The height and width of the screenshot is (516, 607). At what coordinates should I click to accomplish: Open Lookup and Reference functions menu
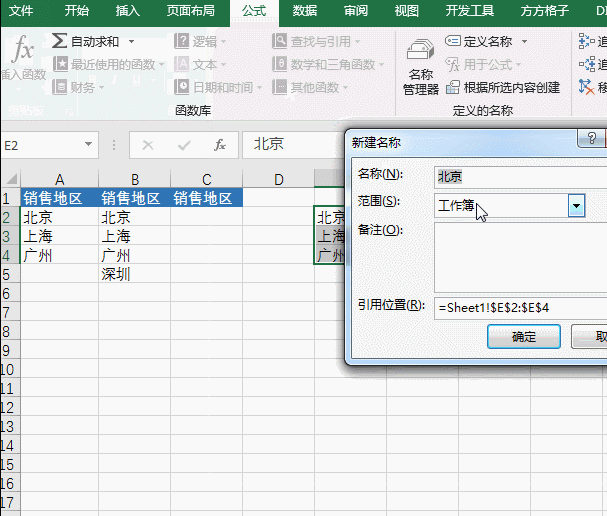[x=316, y=41]
